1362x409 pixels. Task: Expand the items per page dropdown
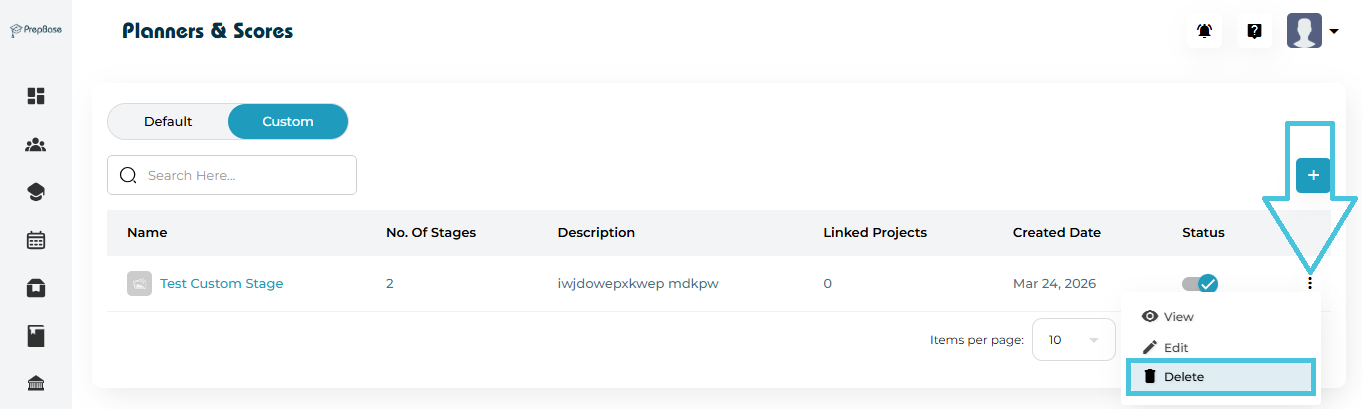[1073, 340]
